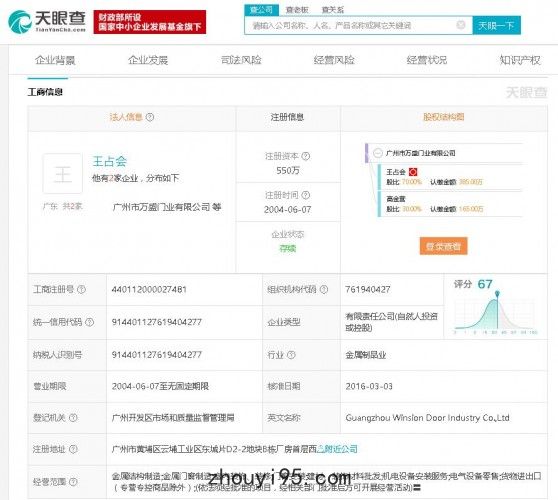This screenshot has width=558, height=500.
Task: Open the 广州市万盛门业有限公司 等 link
Action: point(167,207)
